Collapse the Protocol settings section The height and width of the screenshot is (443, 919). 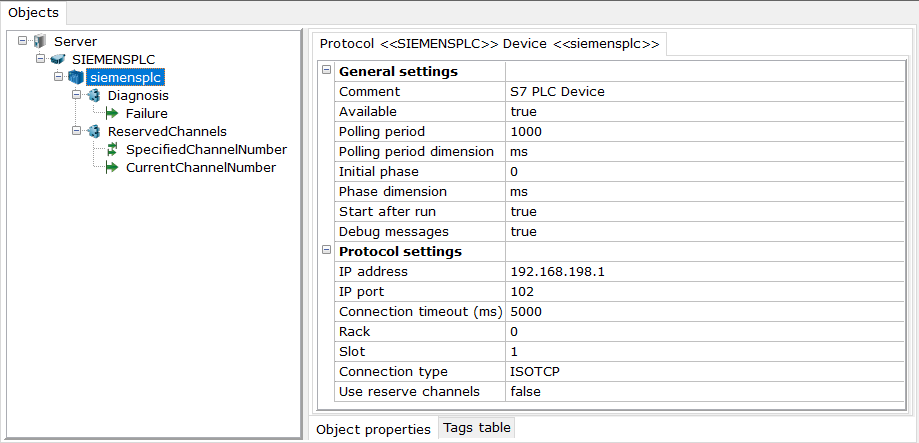coord(326,250)
